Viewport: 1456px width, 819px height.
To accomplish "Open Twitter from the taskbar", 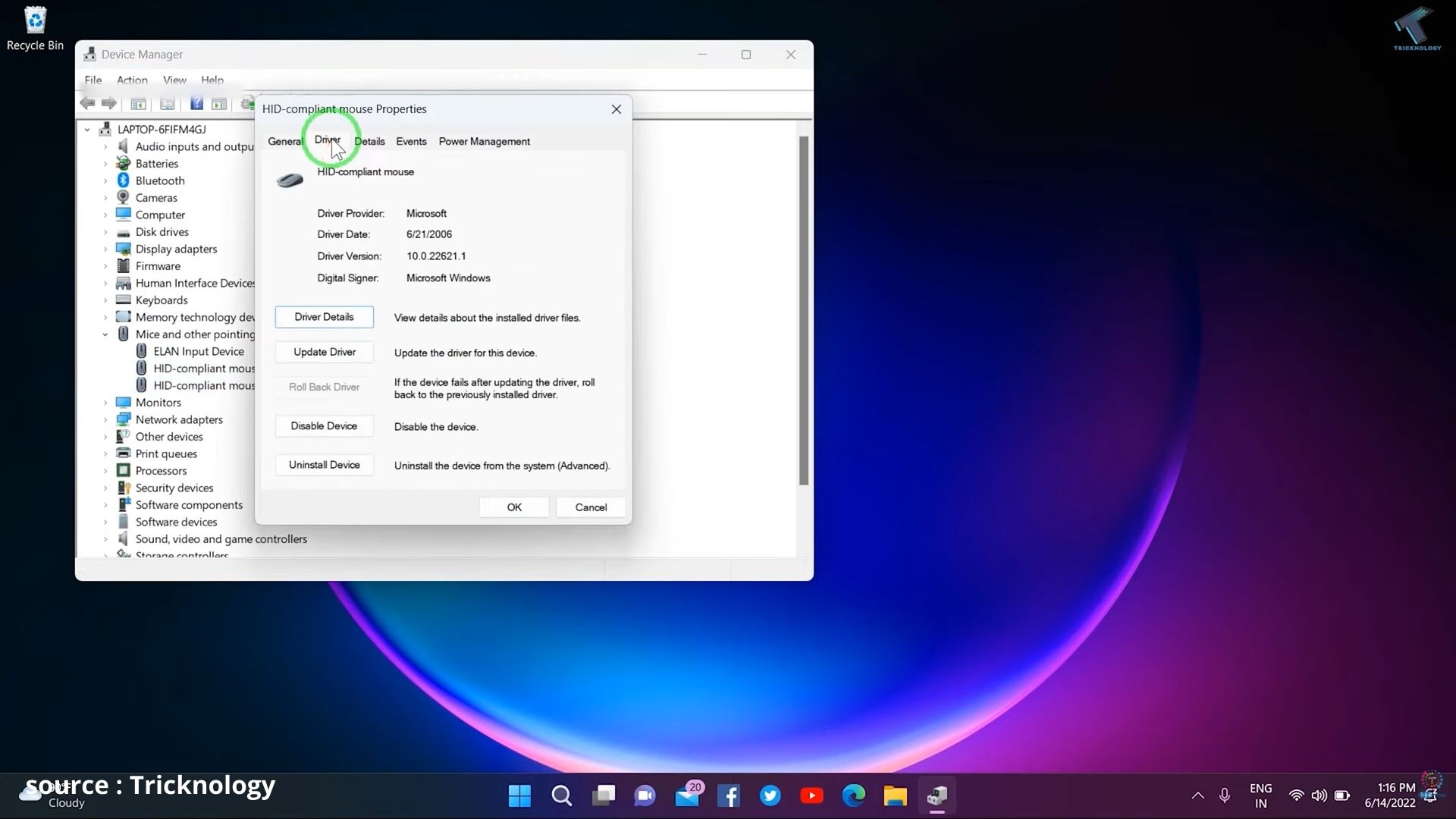I will [x=770, y=795].
